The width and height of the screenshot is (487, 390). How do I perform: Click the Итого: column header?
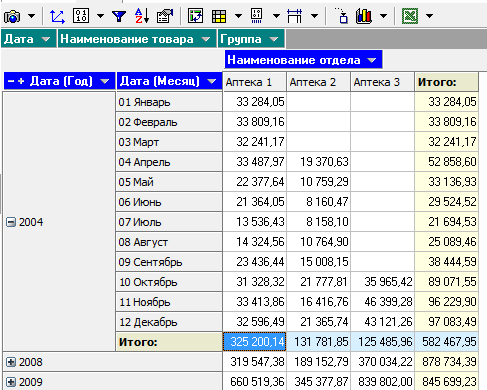click(x=446, y=82)
